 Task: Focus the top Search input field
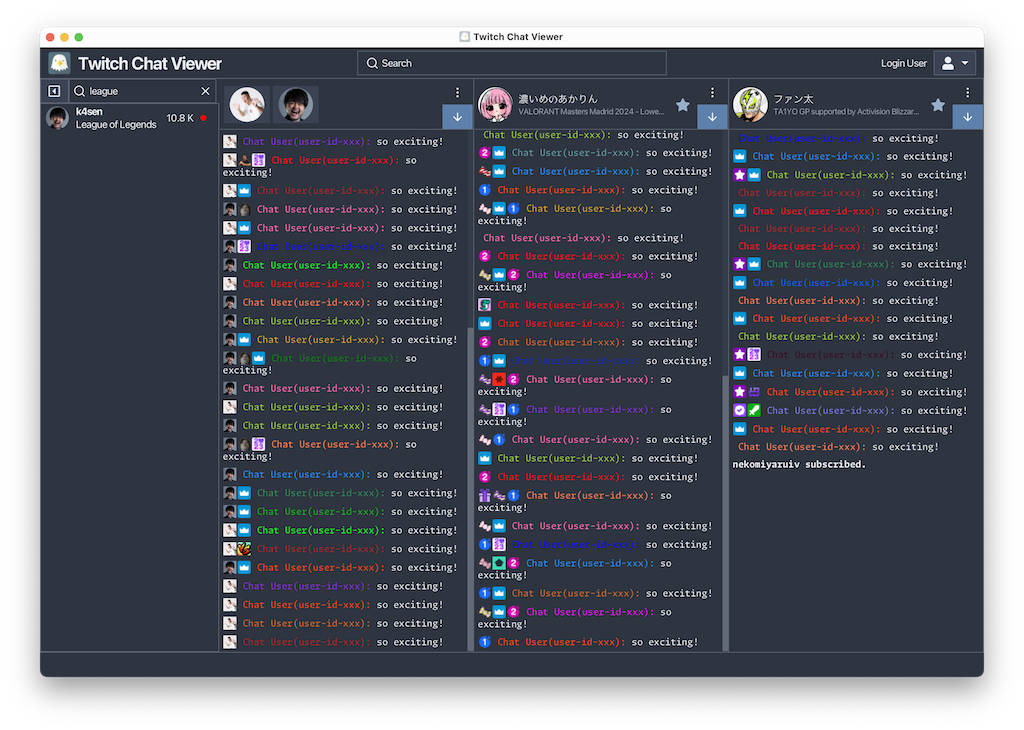[511, 63]
